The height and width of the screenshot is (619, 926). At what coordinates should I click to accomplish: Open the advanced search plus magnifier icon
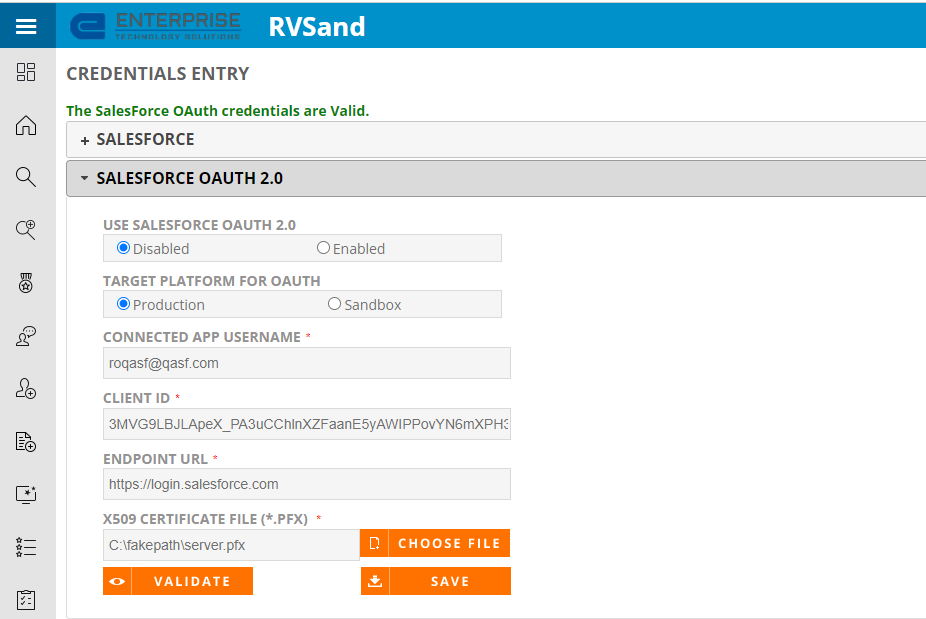(26, 230)
